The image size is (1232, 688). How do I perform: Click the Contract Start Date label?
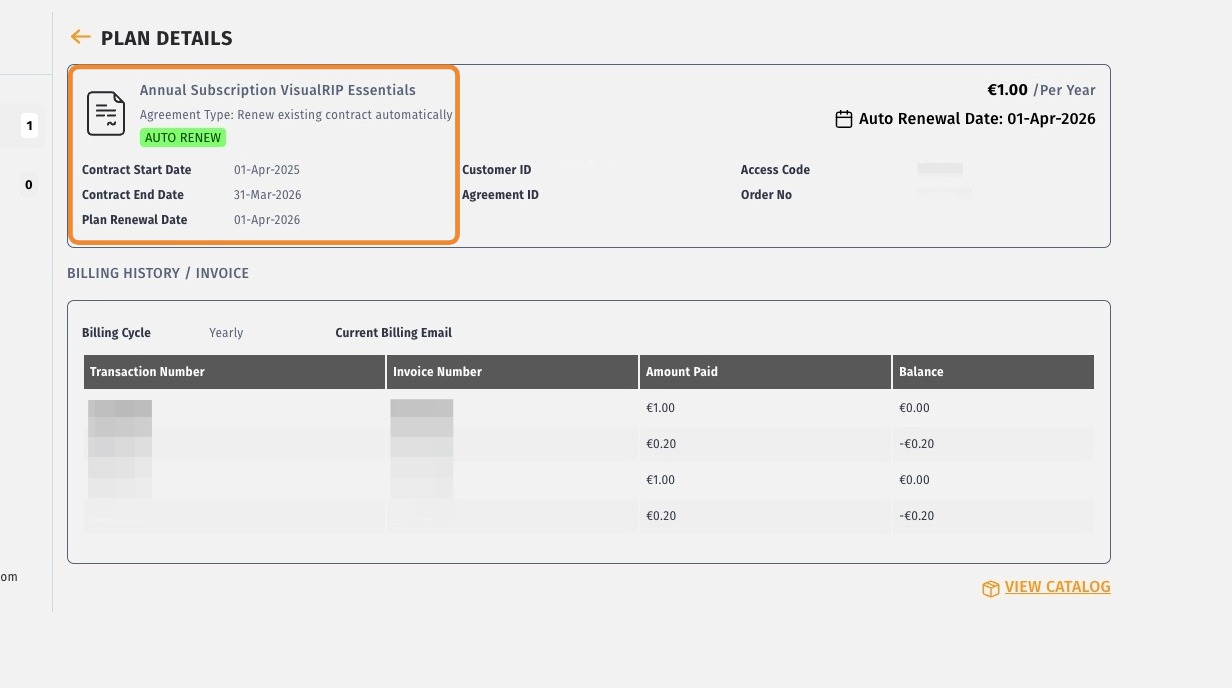[136, 170]
